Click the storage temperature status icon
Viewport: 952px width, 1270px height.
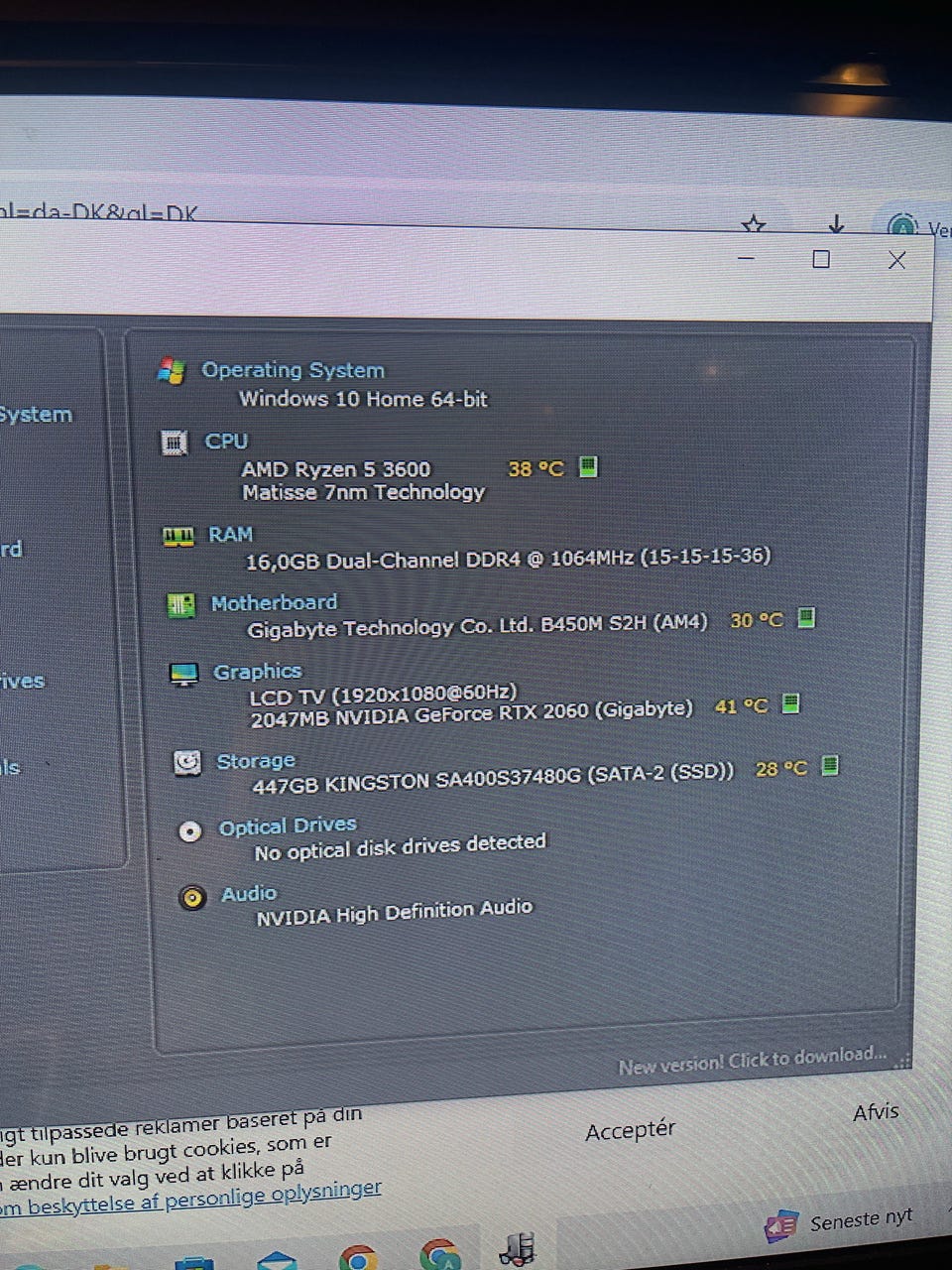[831, 765]
